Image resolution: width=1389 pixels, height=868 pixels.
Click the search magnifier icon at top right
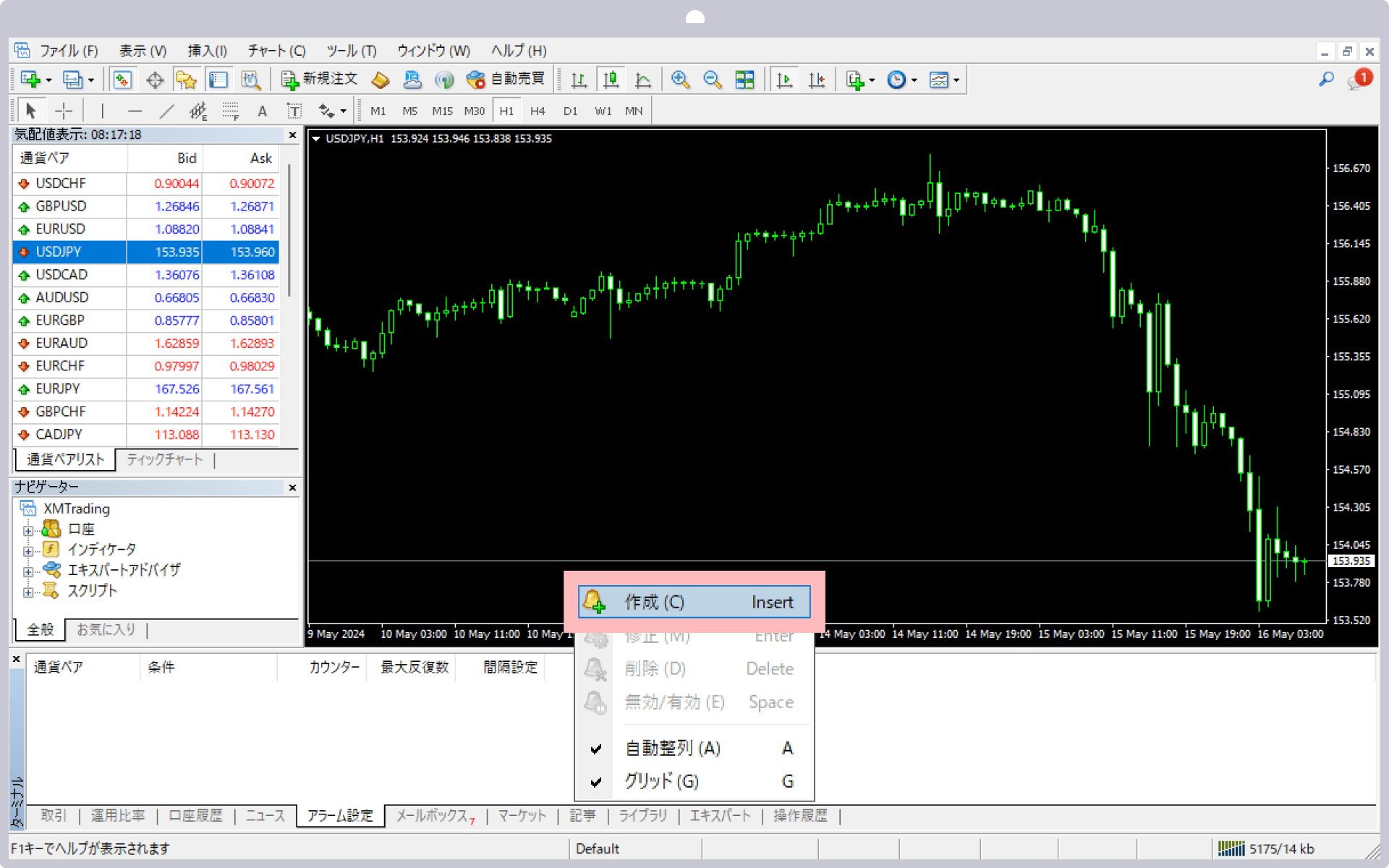click(x=1326, y=79)
